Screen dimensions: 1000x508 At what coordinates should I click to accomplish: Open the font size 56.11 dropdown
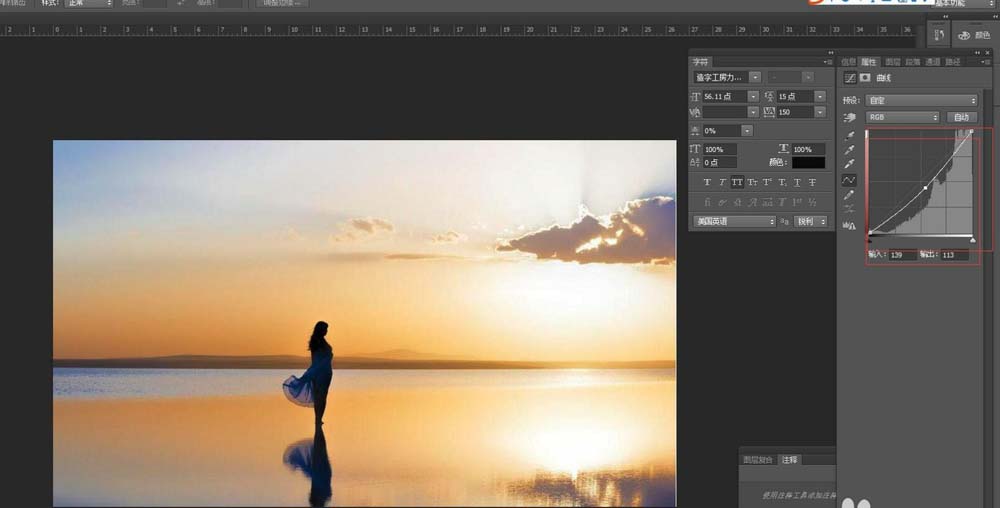pyautogui.click(x=753, y=96)
